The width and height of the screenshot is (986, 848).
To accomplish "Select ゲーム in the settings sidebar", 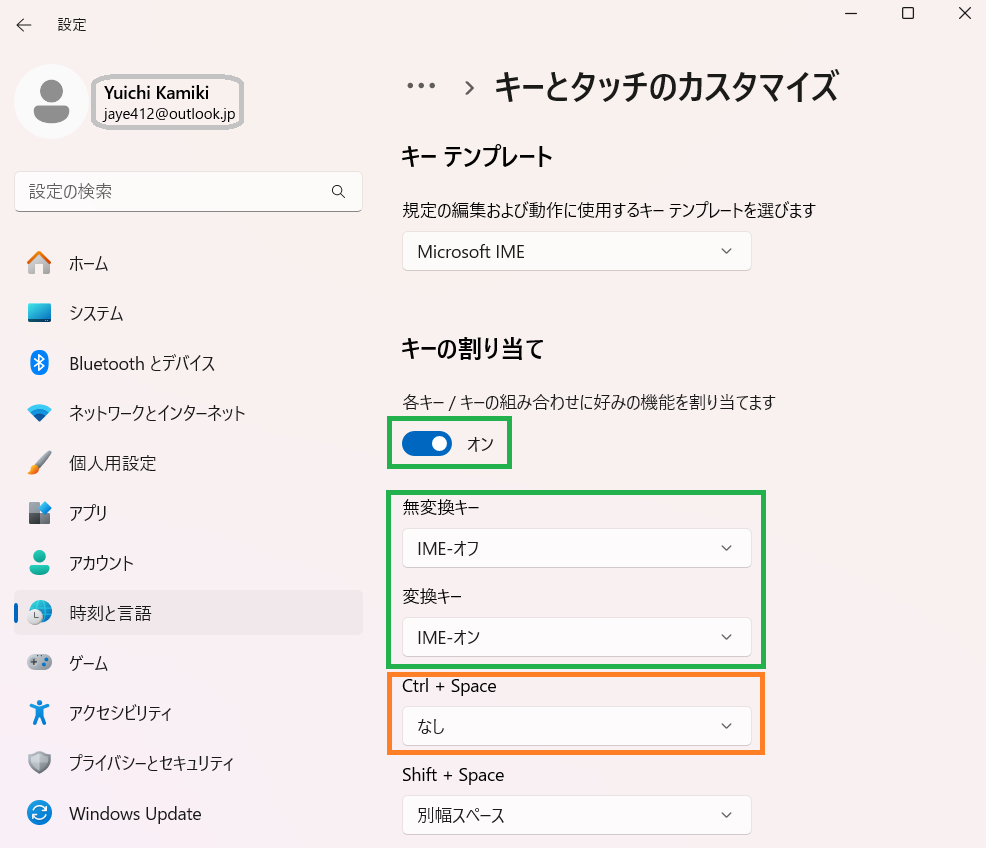I will 88,663.
